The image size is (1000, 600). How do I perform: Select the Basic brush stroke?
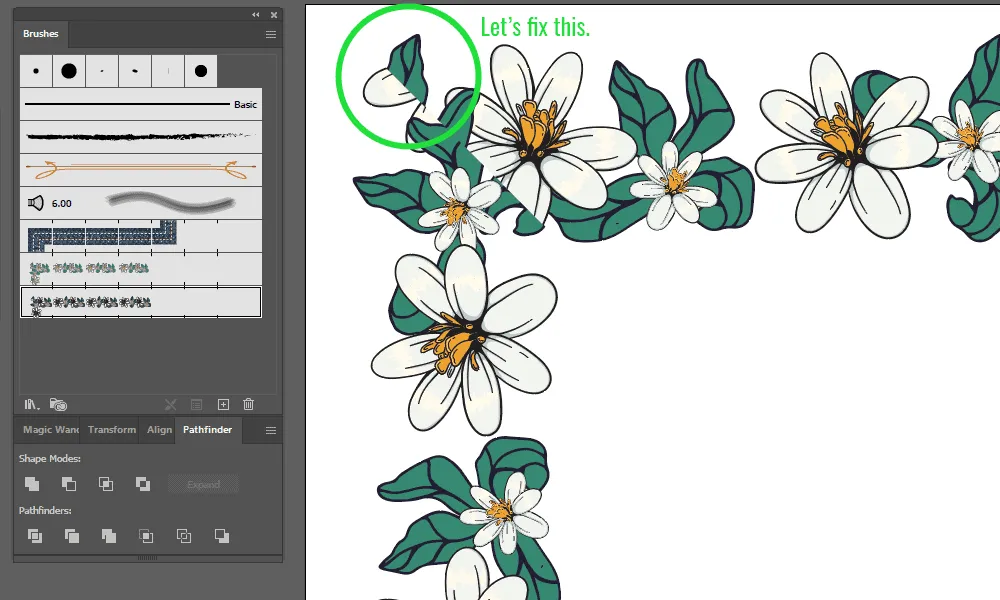141,104
